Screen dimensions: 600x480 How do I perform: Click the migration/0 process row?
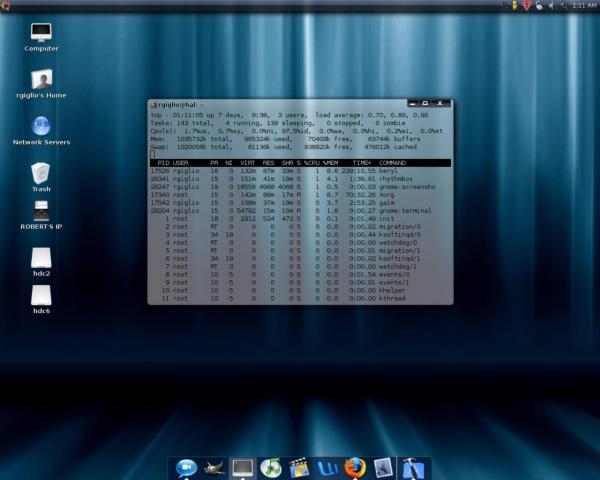coord(300,227)
